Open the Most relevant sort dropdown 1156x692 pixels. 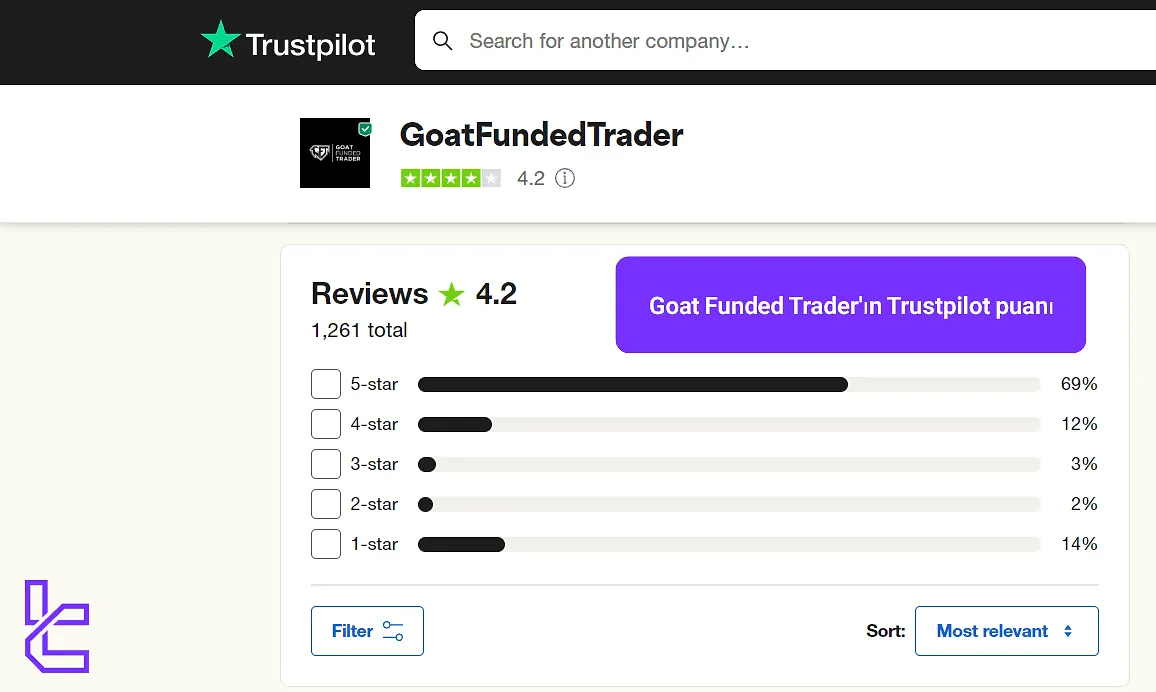click(x=1006, y=631)
